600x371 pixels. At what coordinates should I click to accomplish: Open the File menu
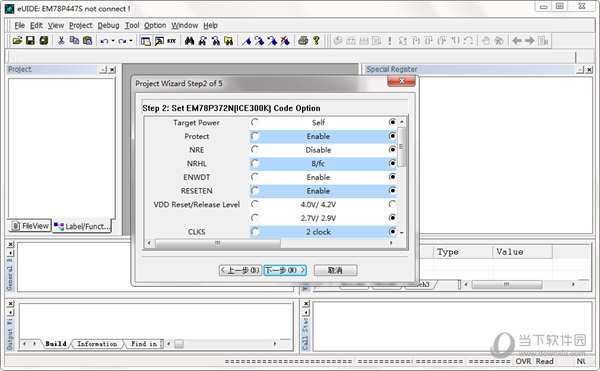20,25
